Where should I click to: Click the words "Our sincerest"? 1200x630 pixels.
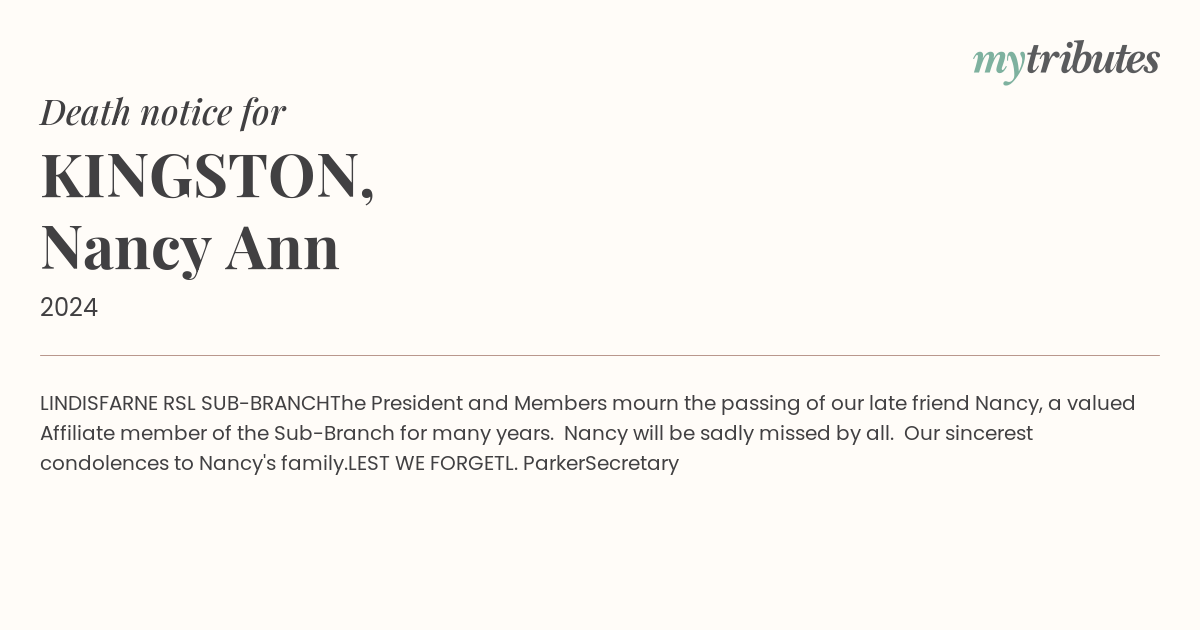click(969, 433)
